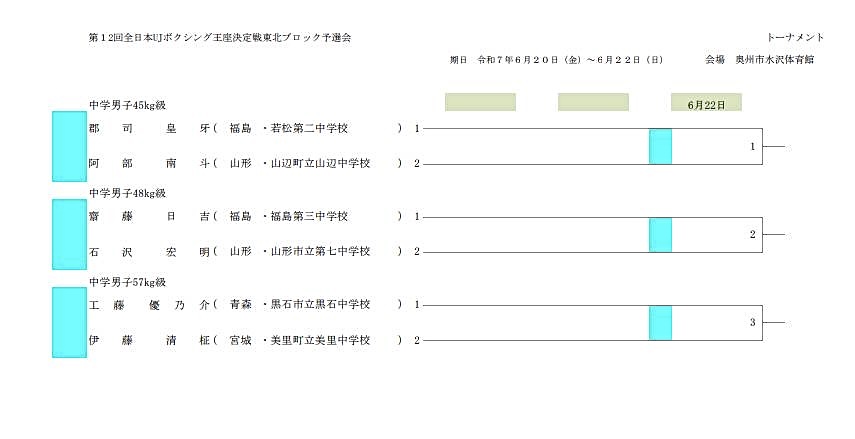855x439 pixels.
Task: Click the school name 黒石市立黒石中学校
Action: pos(320,304)
